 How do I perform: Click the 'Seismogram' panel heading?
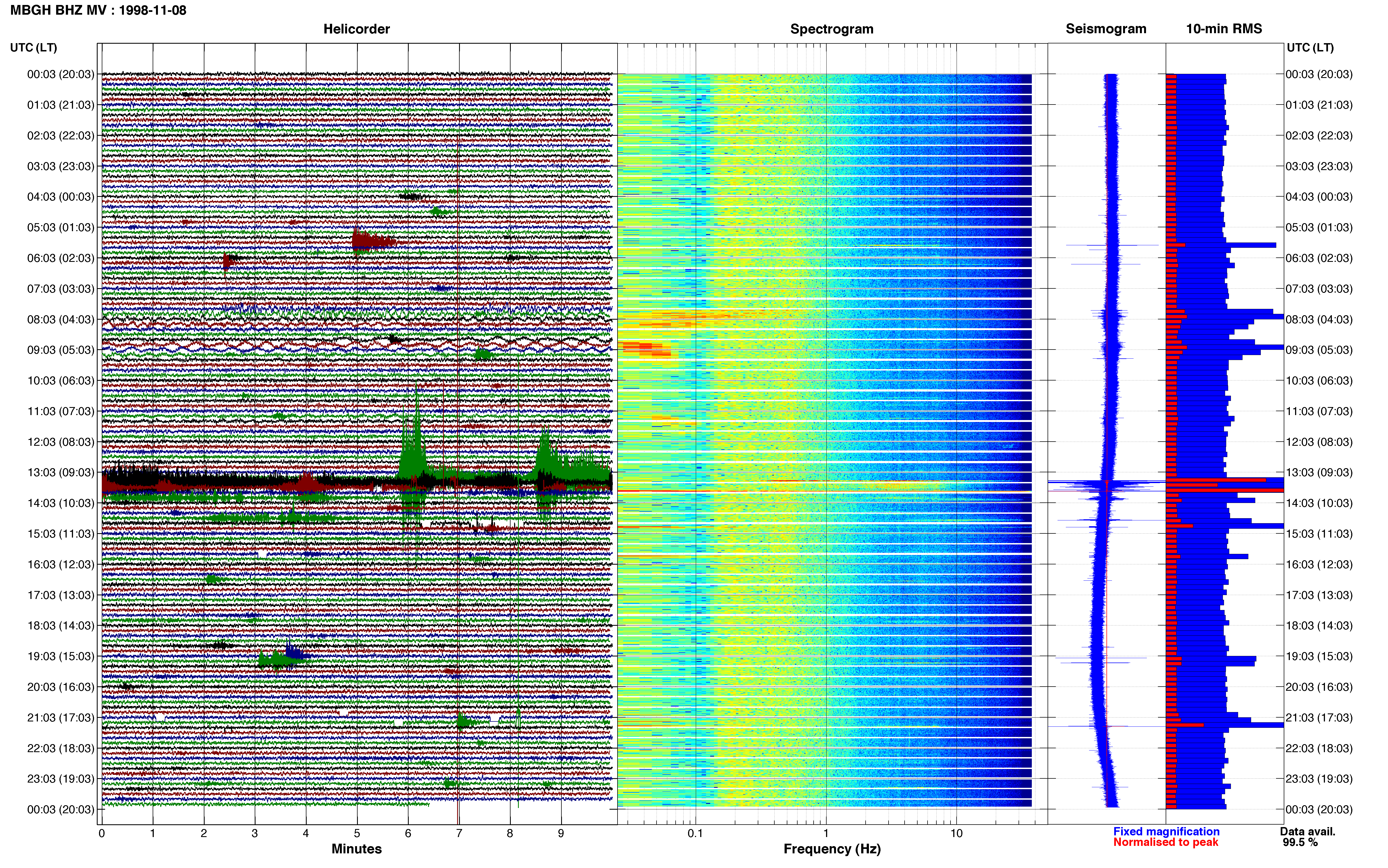1106,29
